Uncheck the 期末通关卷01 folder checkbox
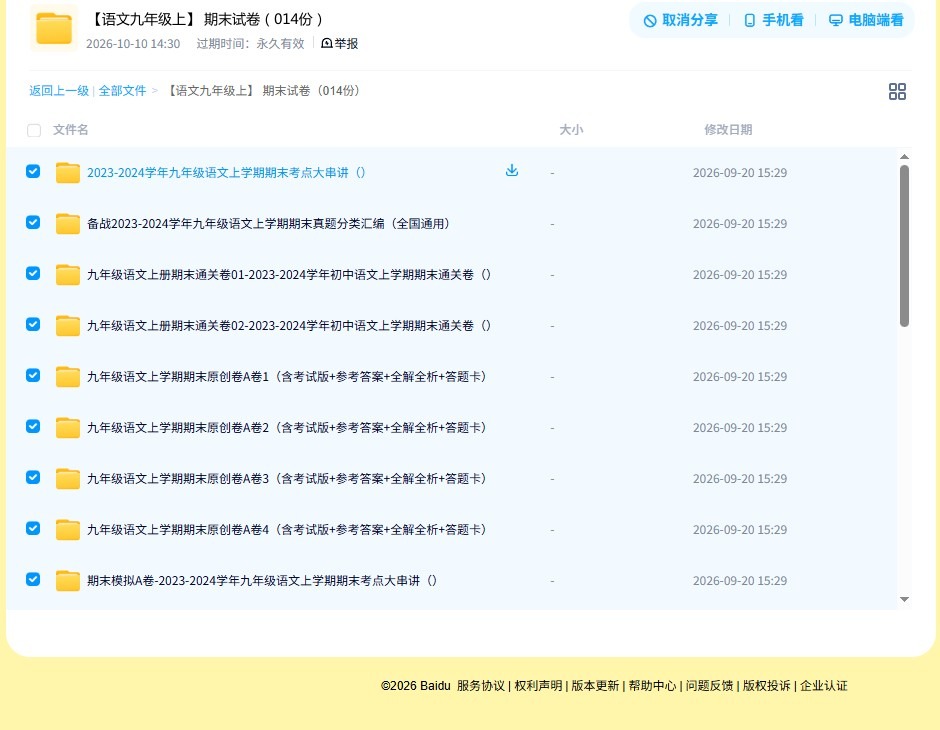 coord(33,273)
